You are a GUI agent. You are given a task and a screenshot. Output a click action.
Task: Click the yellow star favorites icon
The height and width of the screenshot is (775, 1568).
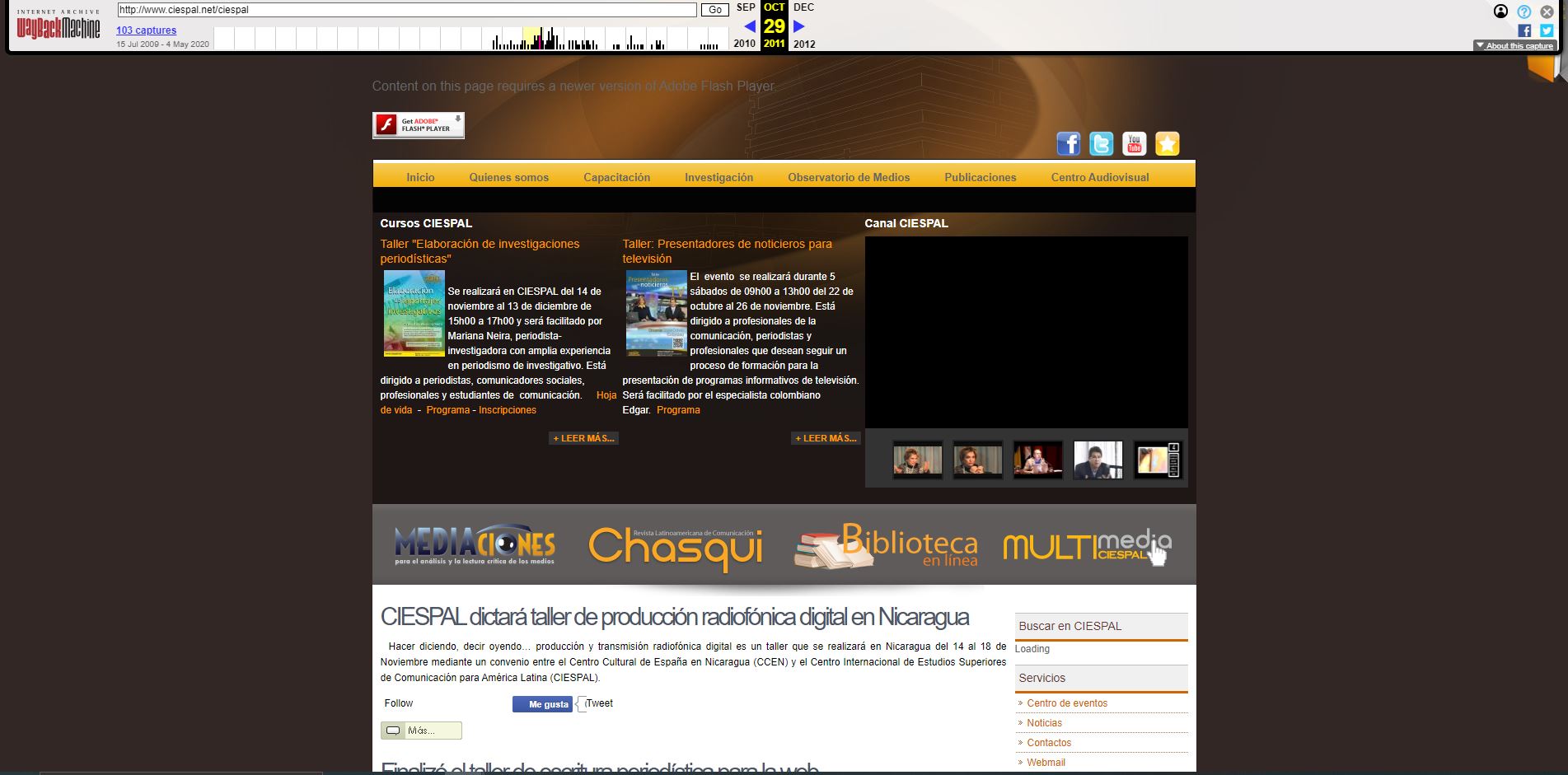tap(1167, 144)
